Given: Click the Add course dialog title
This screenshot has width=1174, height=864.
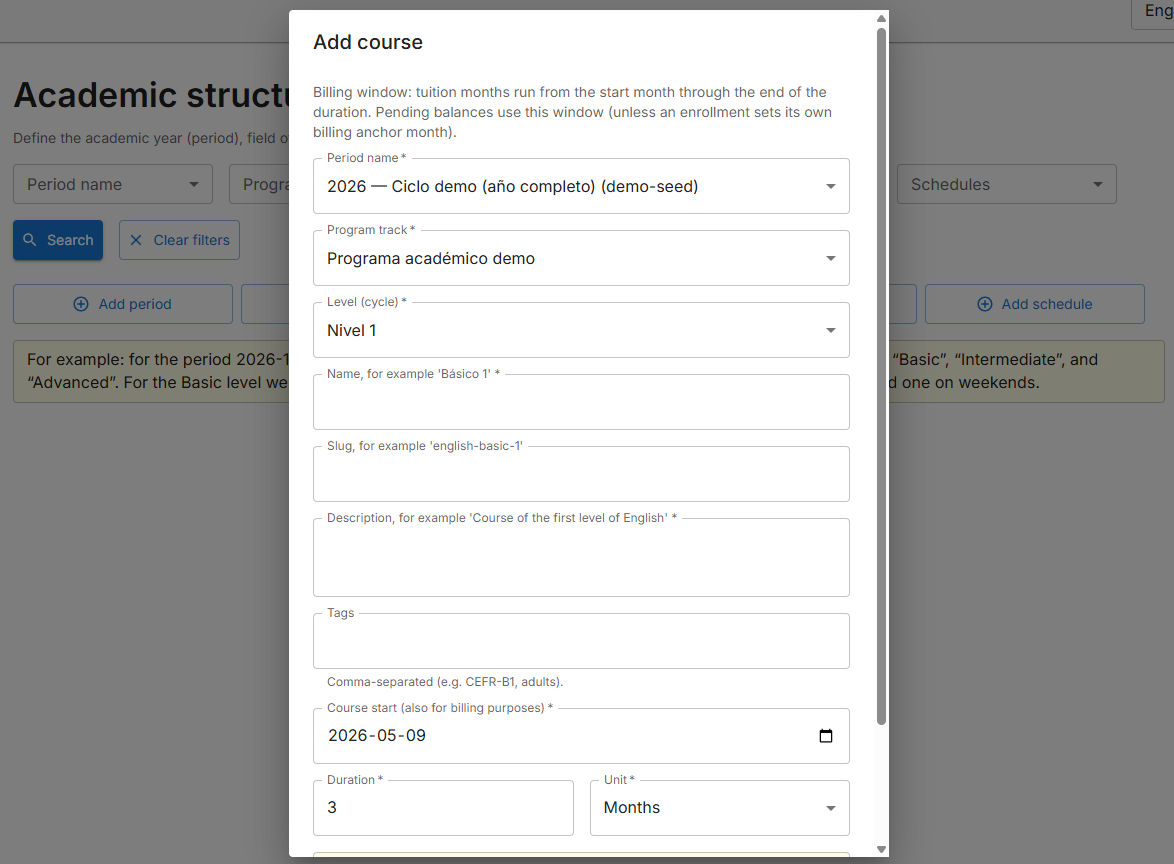Looking at the screenshot, I should (x=368, y=43).
